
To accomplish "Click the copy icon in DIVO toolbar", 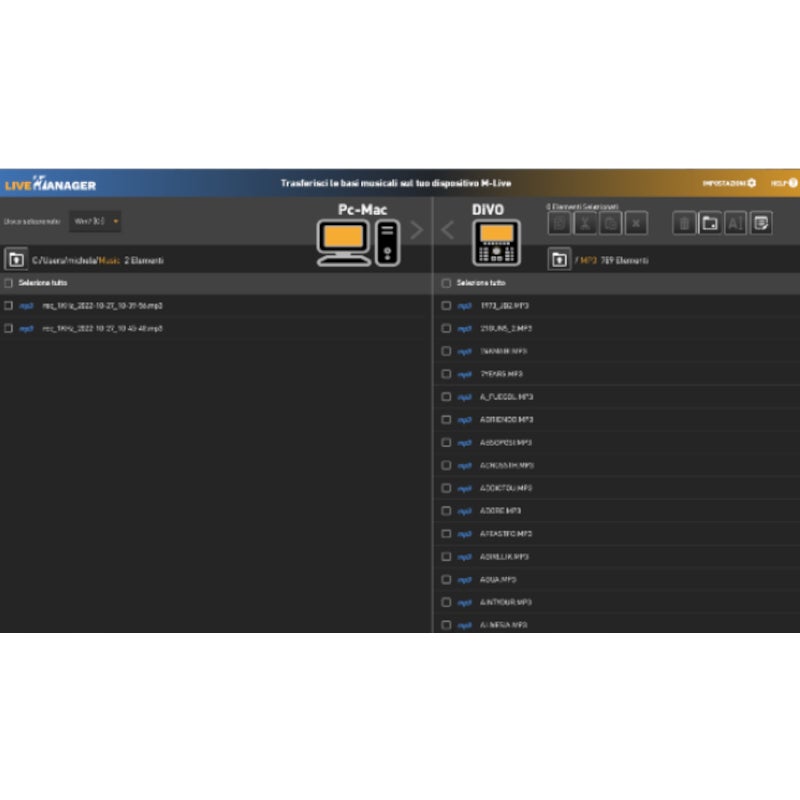I will coord(559,223).
